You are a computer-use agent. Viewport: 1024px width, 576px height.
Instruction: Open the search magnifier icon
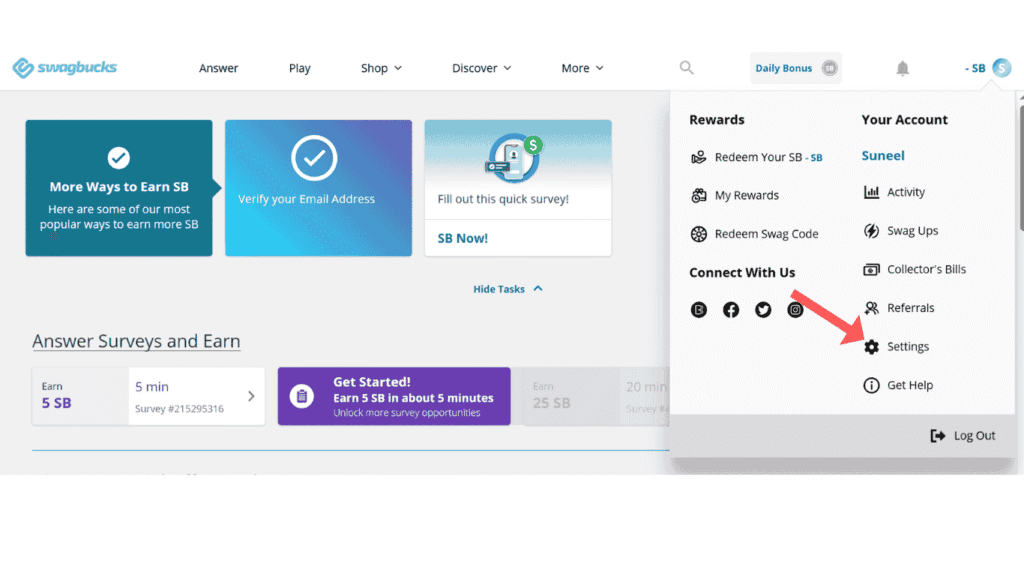pyautogui.click(x=686, y=67)
